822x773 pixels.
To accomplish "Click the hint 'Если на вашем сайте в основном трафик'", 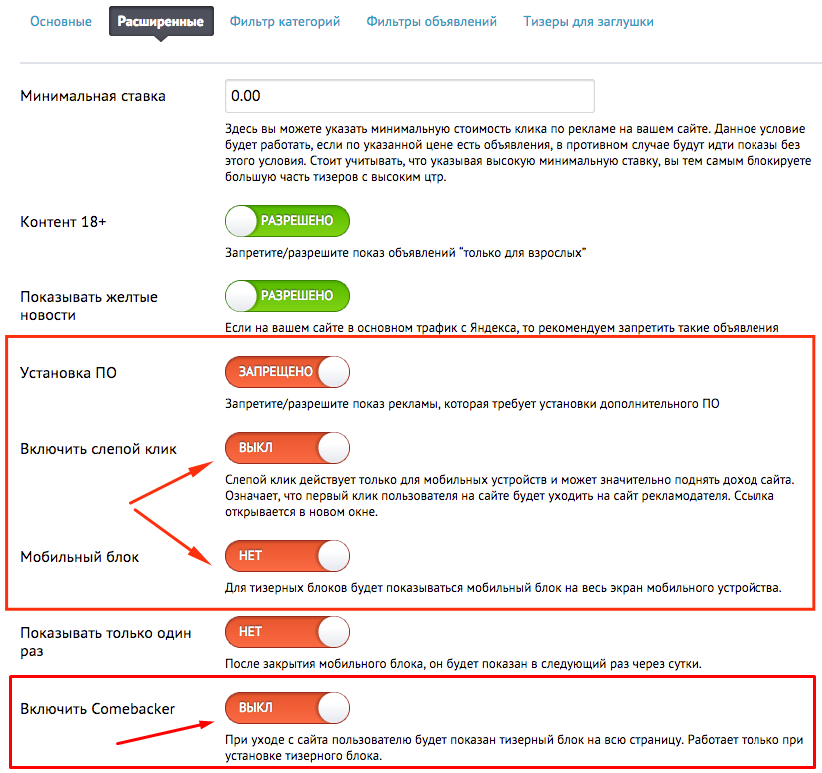I will (502, 328).
